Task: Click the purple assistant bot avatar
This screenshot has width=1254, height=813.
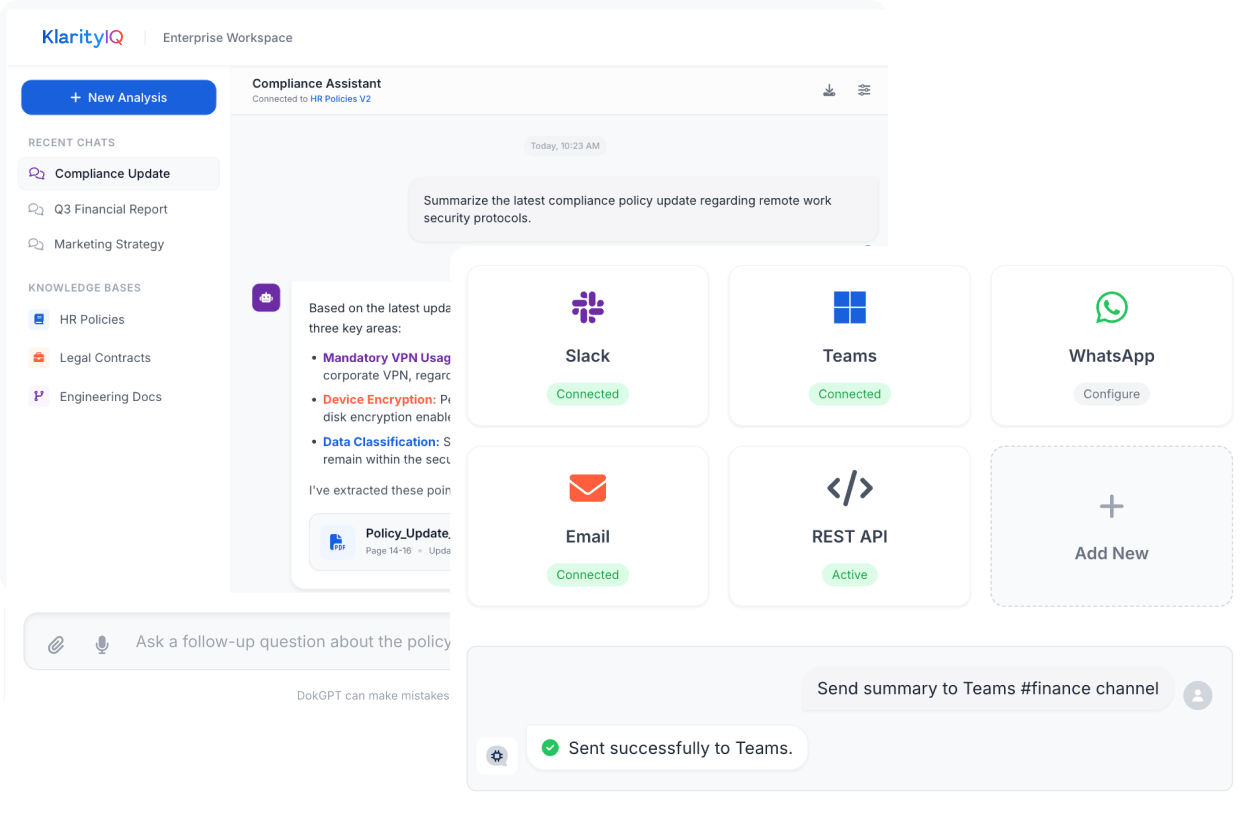Action: pos(266,297)
